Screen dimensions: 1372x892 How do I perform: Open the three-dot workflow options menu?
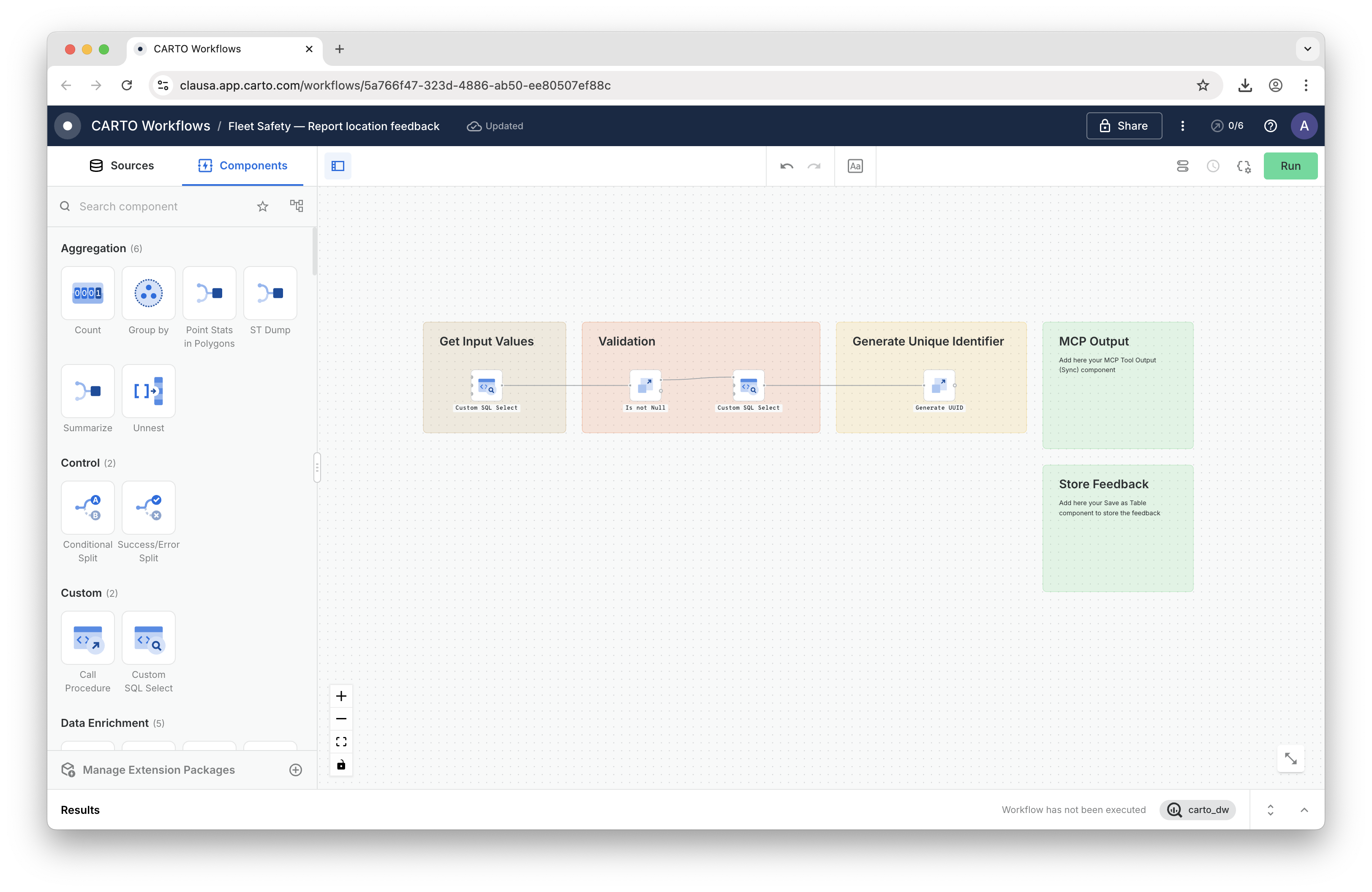[x=1182, y=125]
